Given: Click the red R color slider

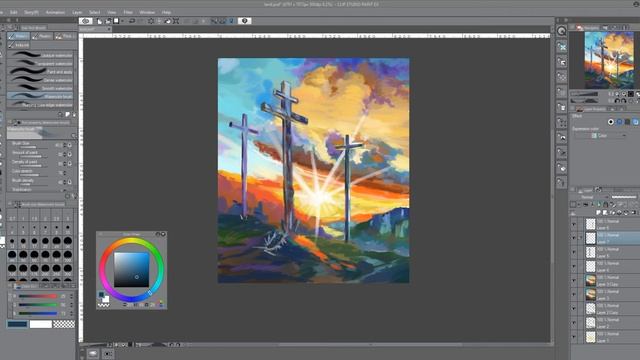Looking at the screenshot, I should click(x=38, y=296).
